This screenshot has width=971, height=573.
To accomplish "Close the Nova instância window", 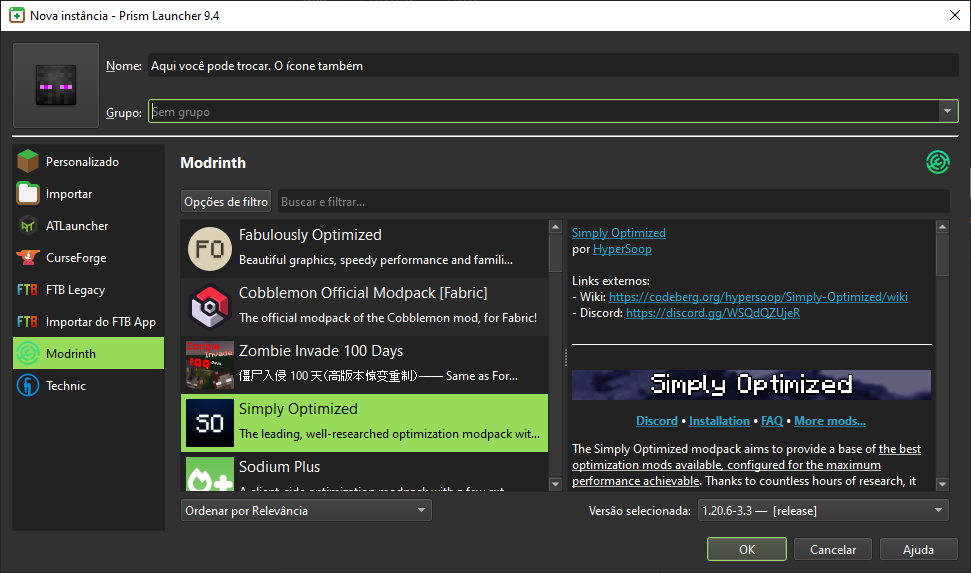I will tap(954, 15).
